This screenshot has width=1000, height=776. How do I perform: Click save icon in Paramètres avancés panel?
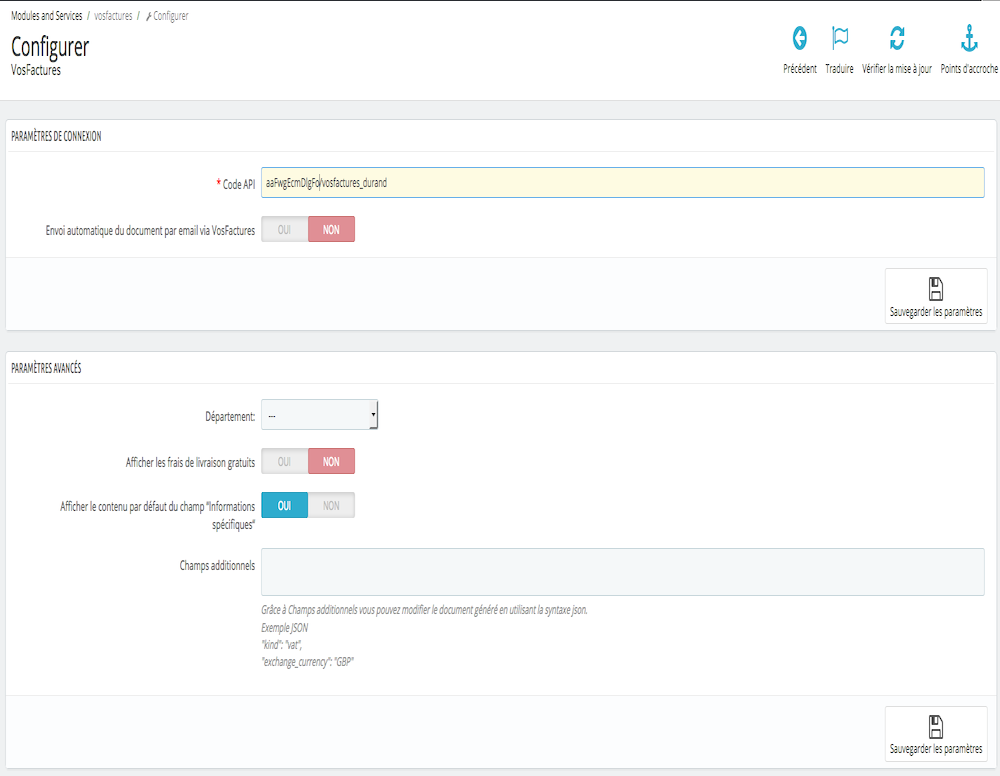[936, 726]
